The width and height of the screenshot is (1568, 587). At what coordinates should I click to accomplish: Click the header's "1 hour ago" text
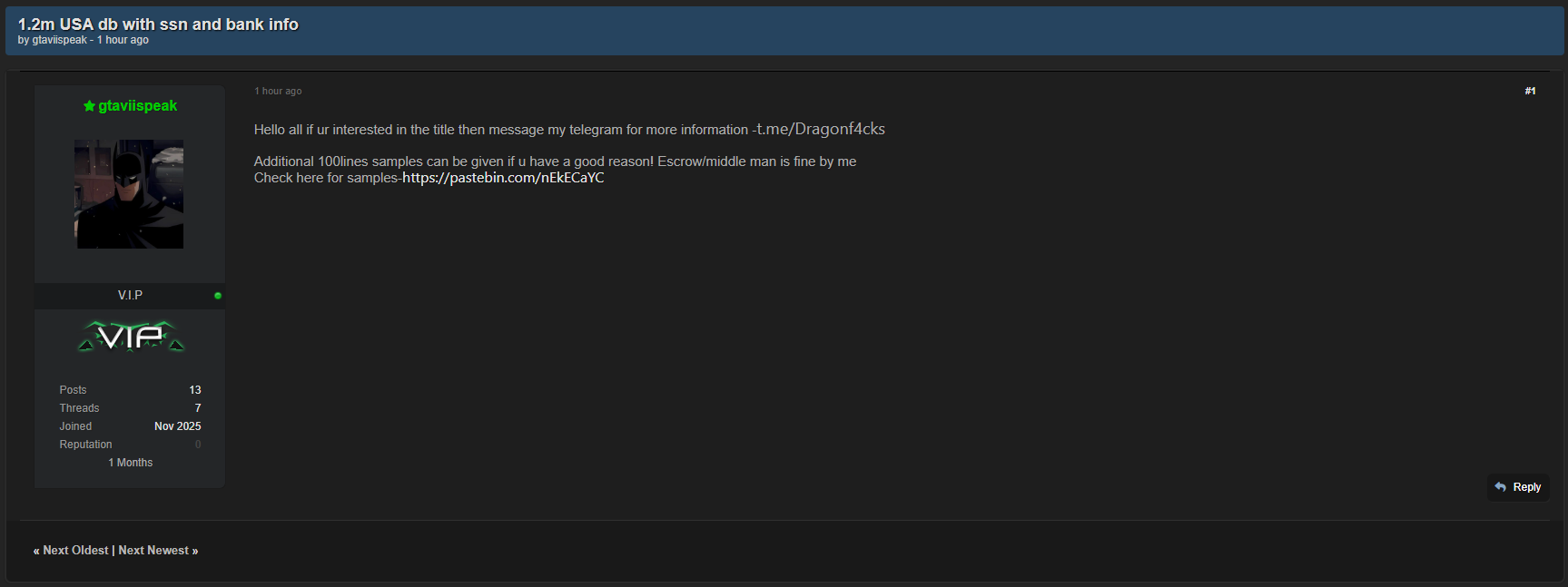pos(123,40)
